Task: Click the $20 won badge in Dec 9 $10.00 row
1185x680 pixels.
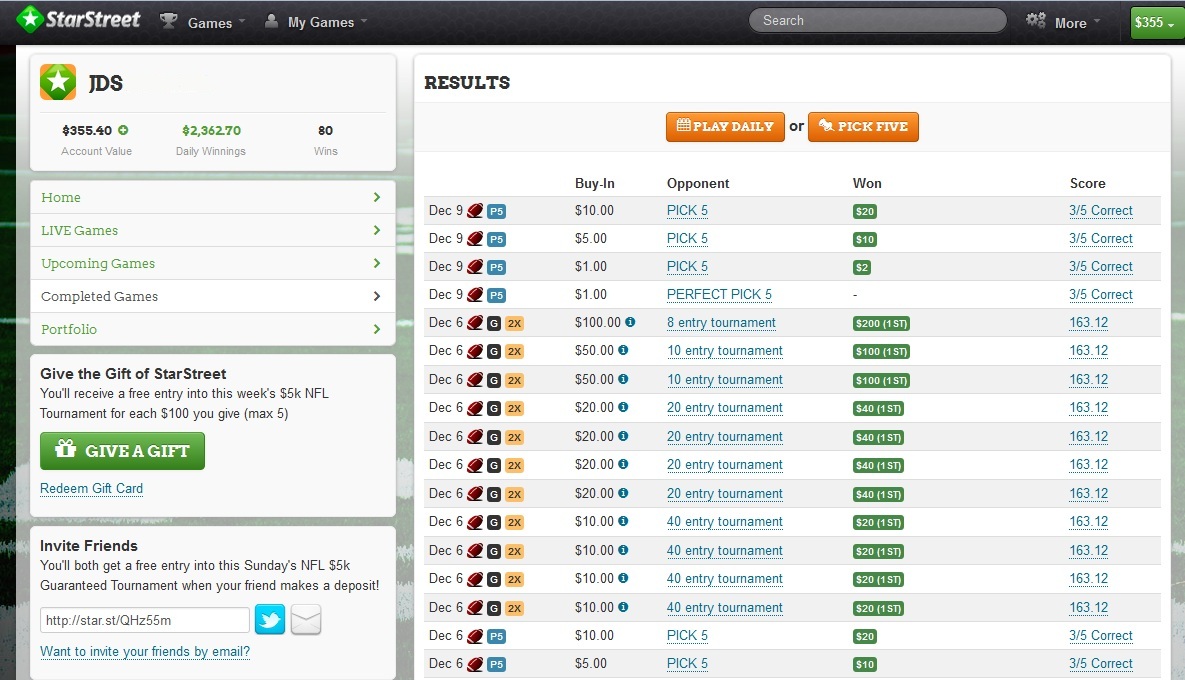Action: pyautogui.click(x=865, y=212)
